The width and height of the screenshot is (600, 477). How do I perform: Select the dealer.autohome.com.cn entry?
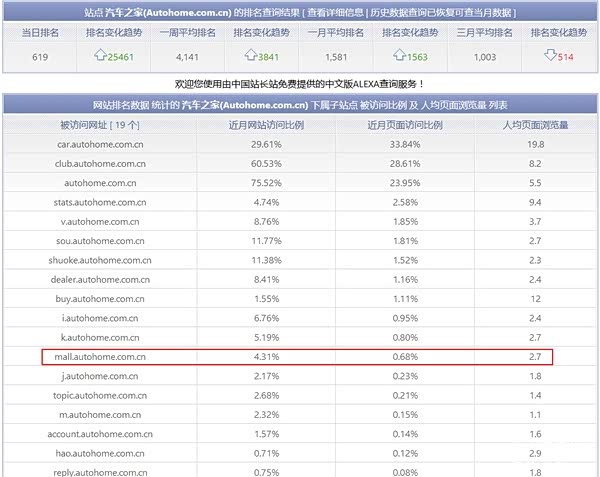(x=100, y=280)
